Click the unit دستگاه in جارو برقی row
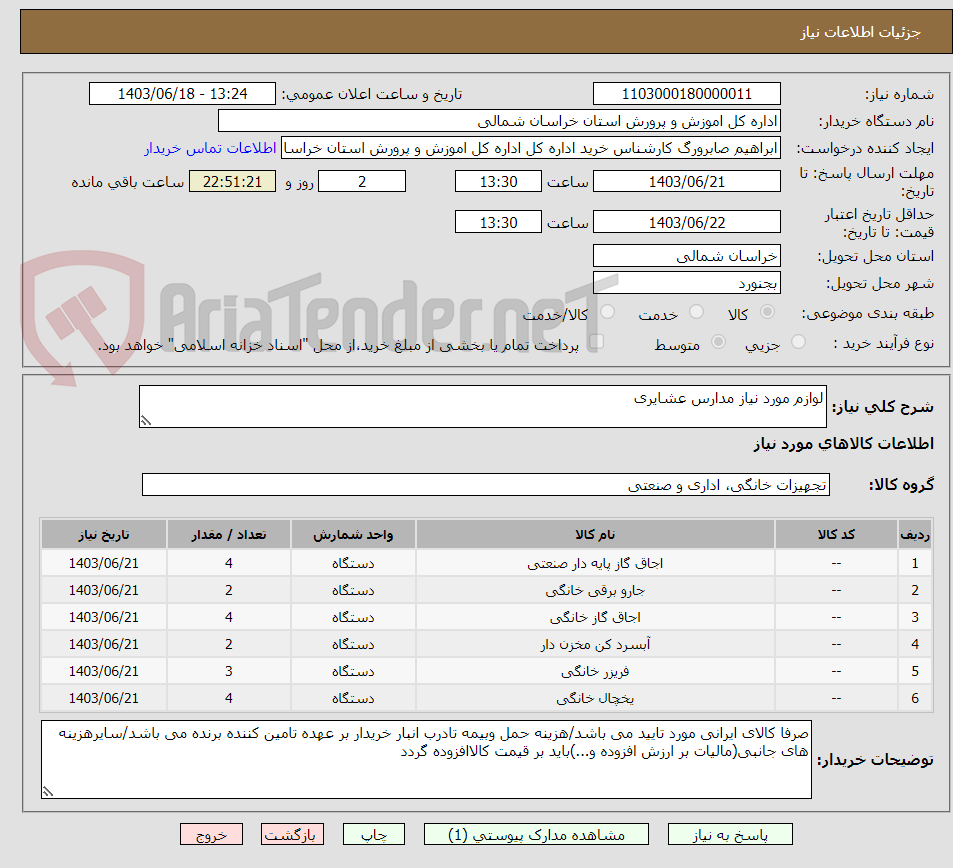953x868 pixels. tap(353, 590)
